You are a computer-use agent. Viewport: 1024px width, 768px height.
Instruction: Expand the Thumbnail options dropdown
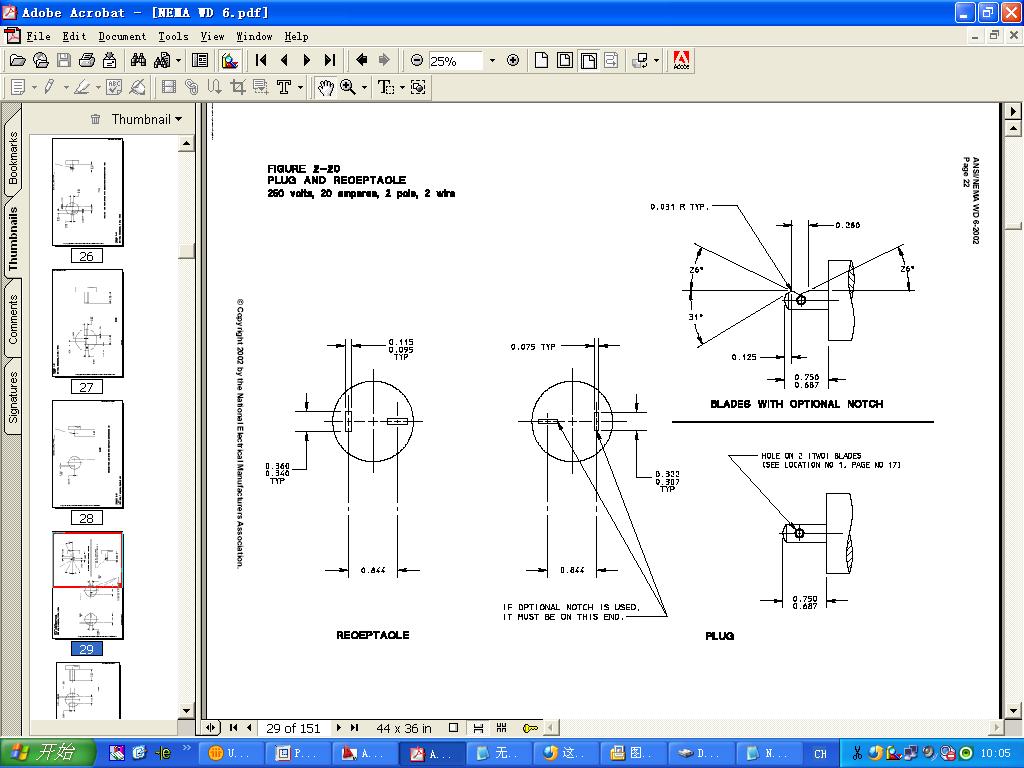coord(146,119)
